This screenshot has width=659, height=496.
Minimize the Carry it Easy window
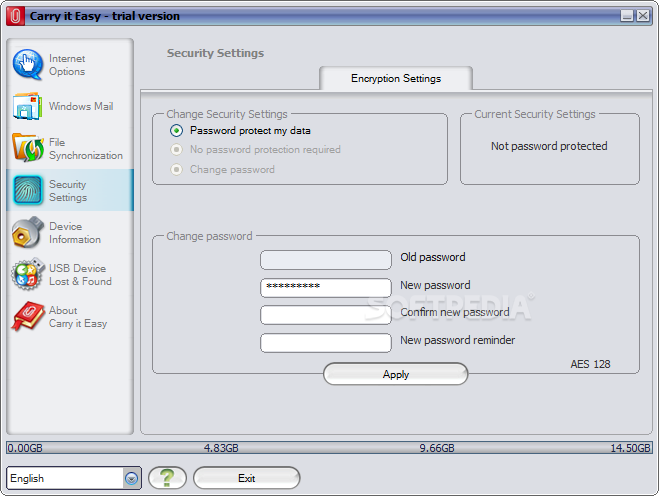(627, 16)
